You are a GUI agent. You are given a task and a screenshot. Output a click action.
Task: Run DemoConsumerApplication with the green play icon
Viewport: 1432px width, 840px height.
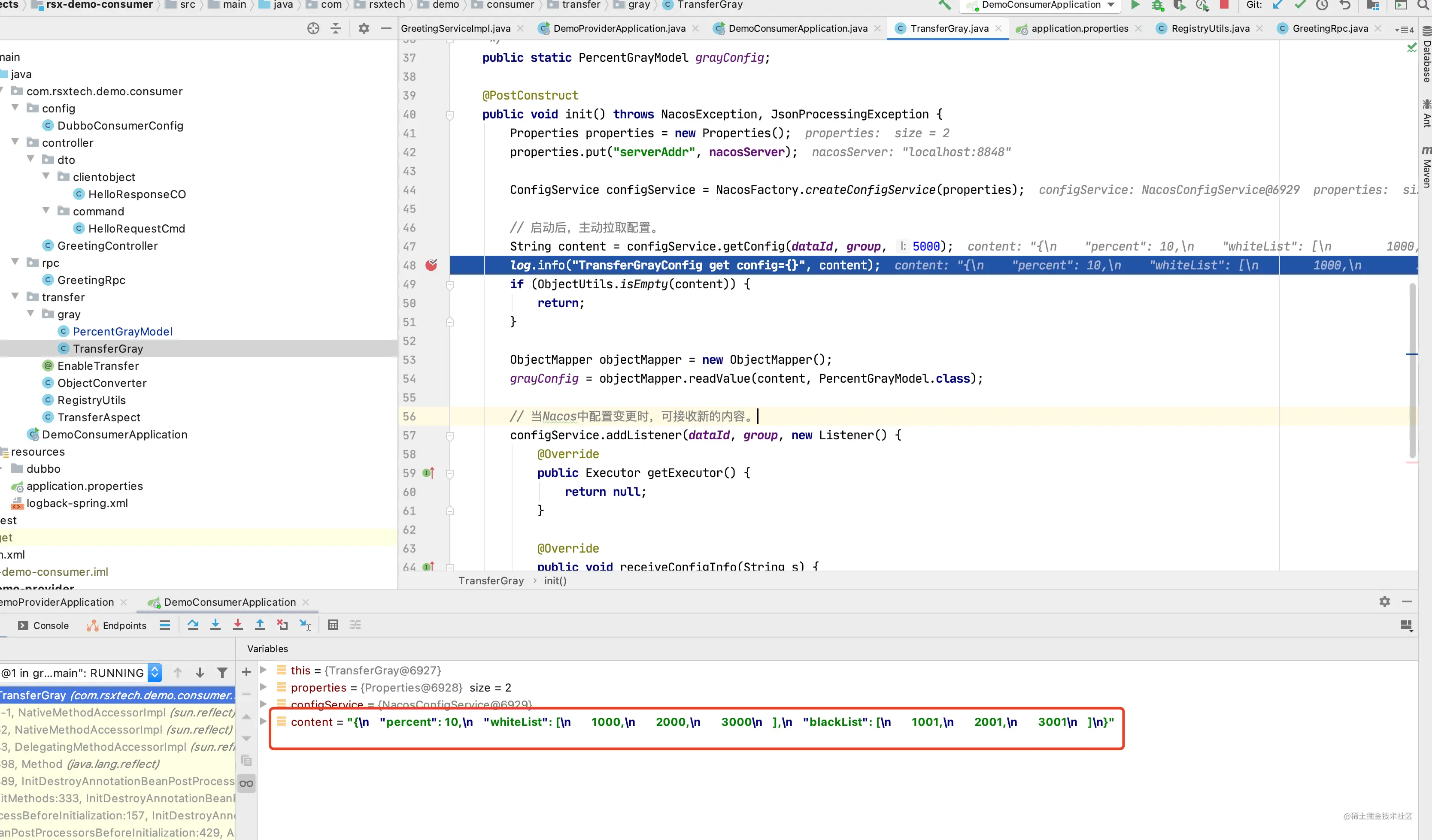(1135, 5)
